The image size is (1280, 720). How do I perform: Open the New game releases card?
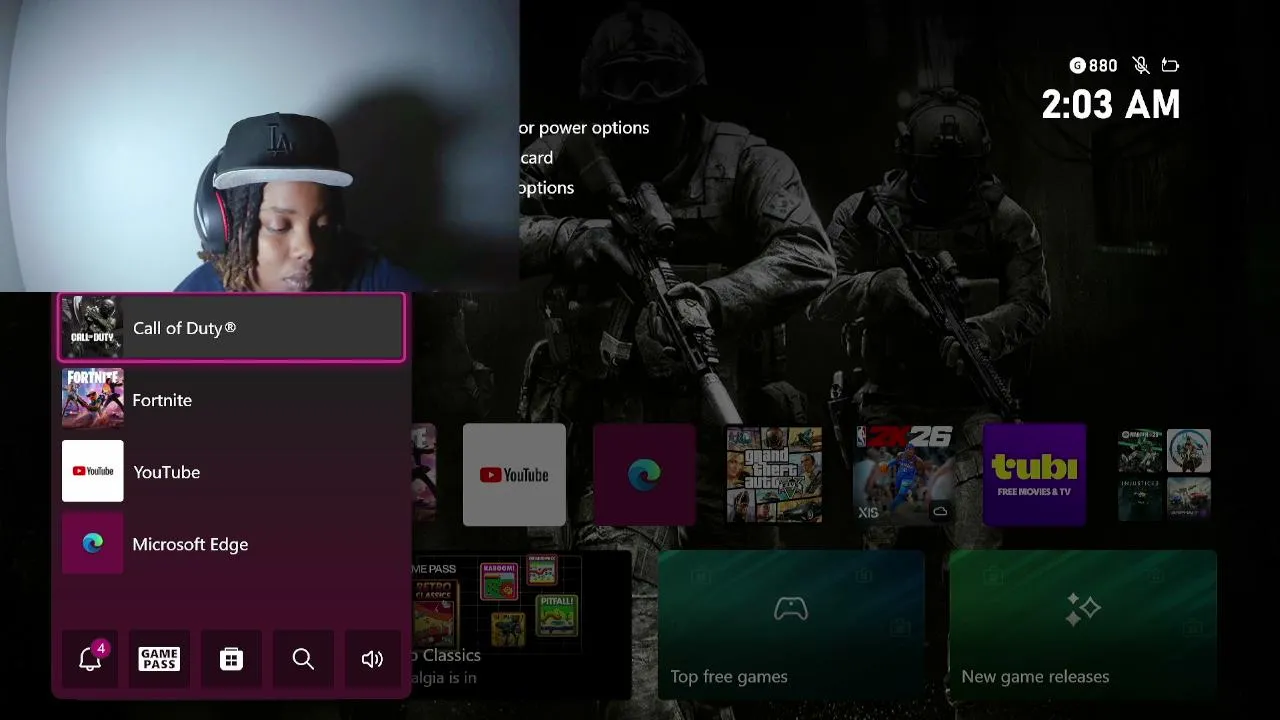[x=1083, y=625]
